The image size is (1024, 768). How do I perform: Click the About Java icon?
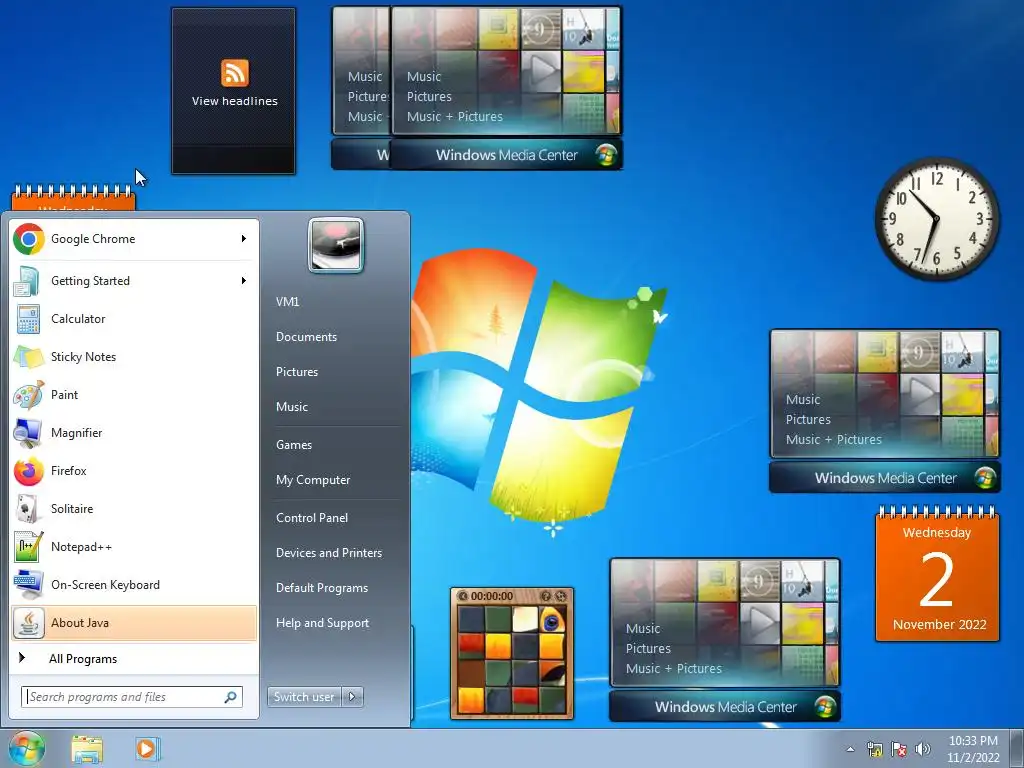click(28, 623)
